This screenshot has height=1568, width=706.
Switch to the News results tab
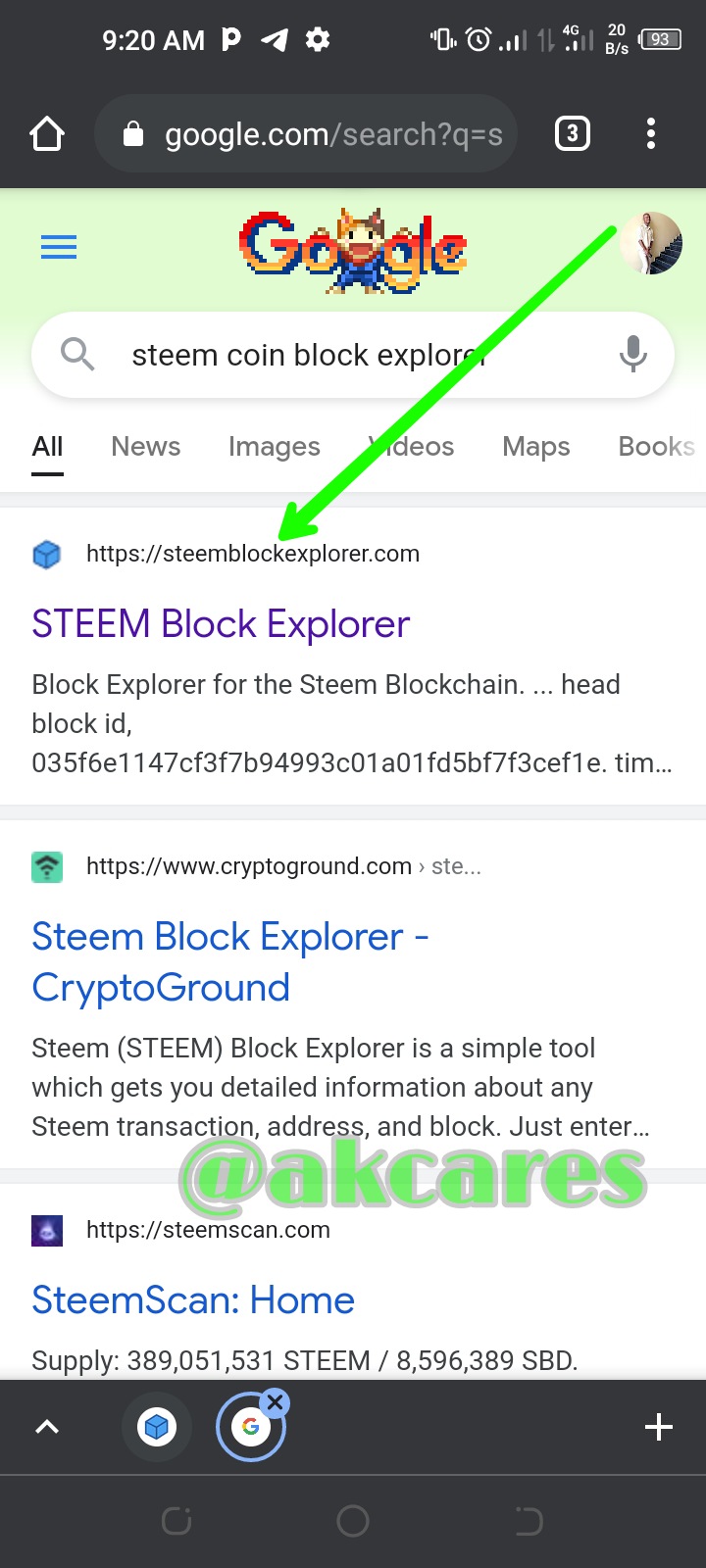tap(146, 447)
